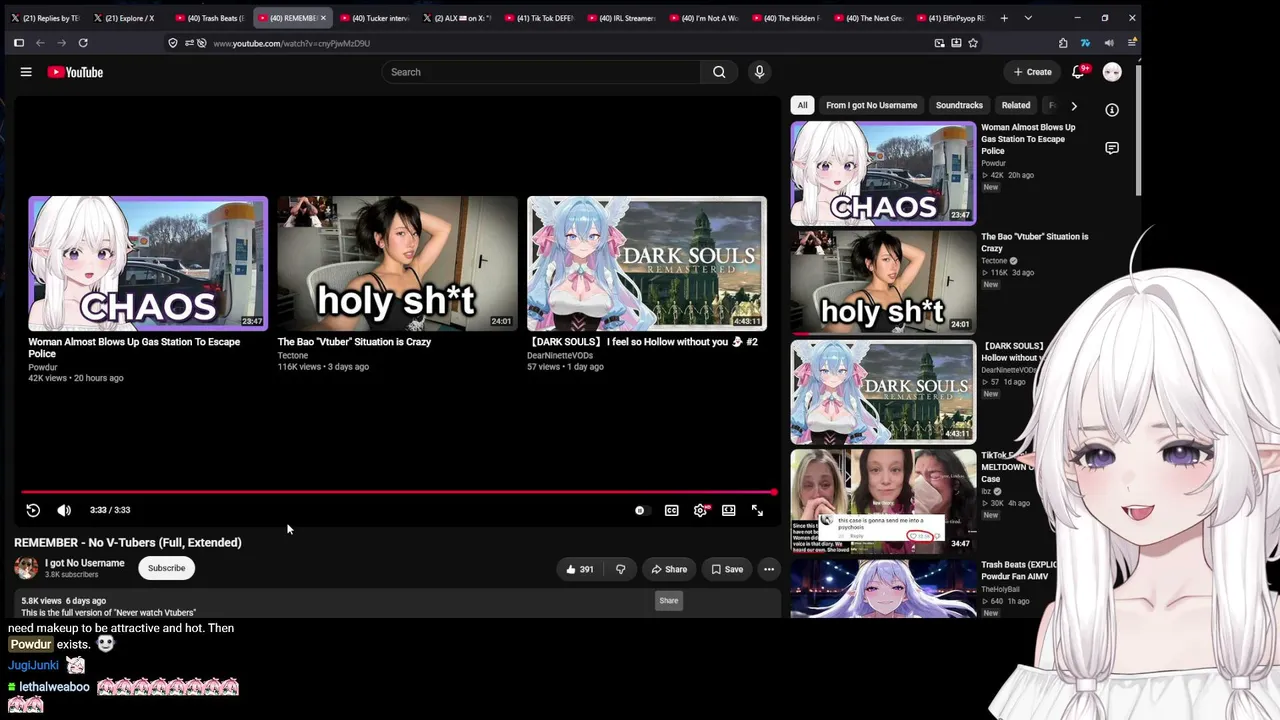
Task: Save the video to a playlist
Action: (727, 569)
